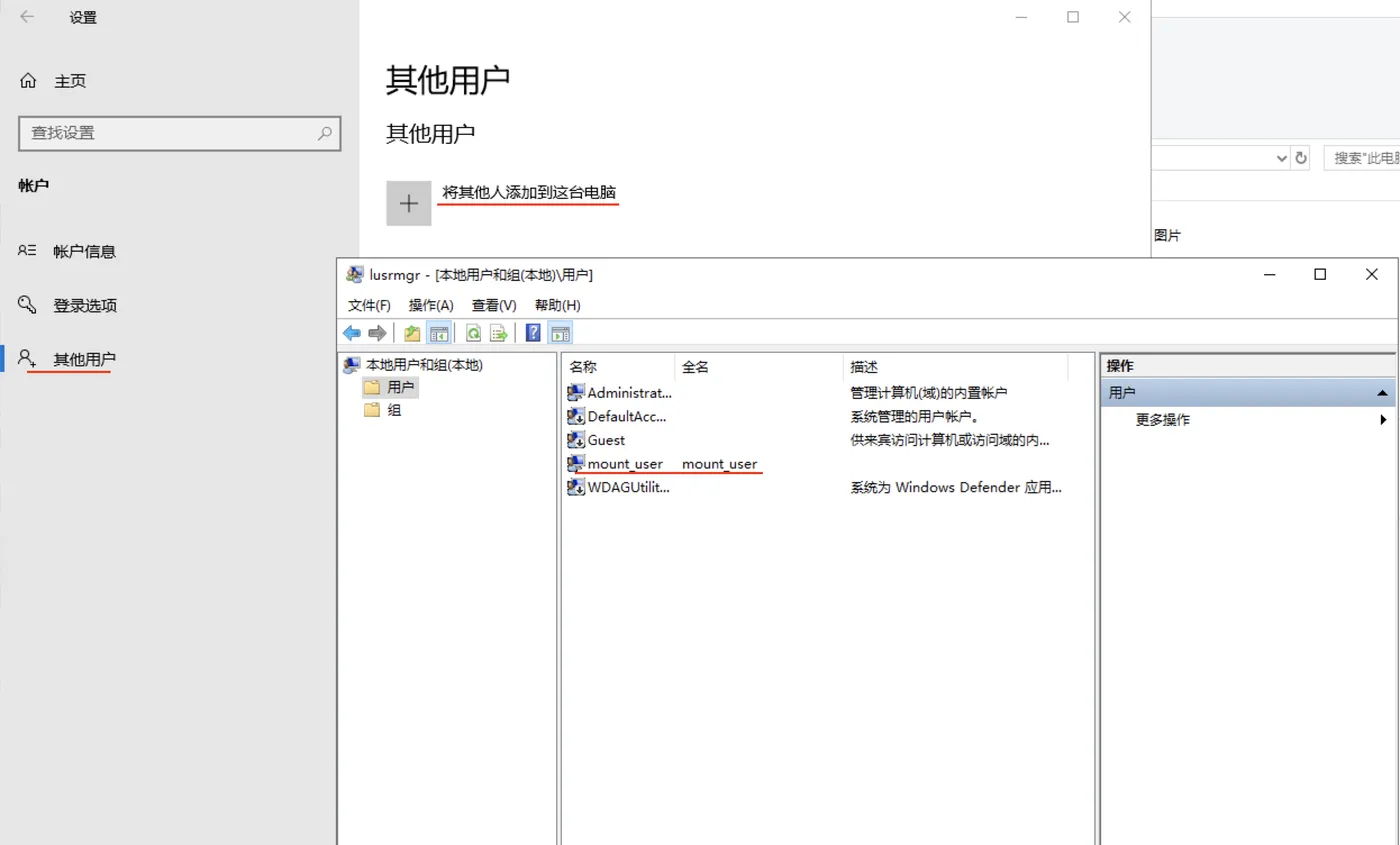Image resolution: width=1400 pixels, height=845 pixels.
Task: Click the mount_user account icon
Action: (576, 463)
